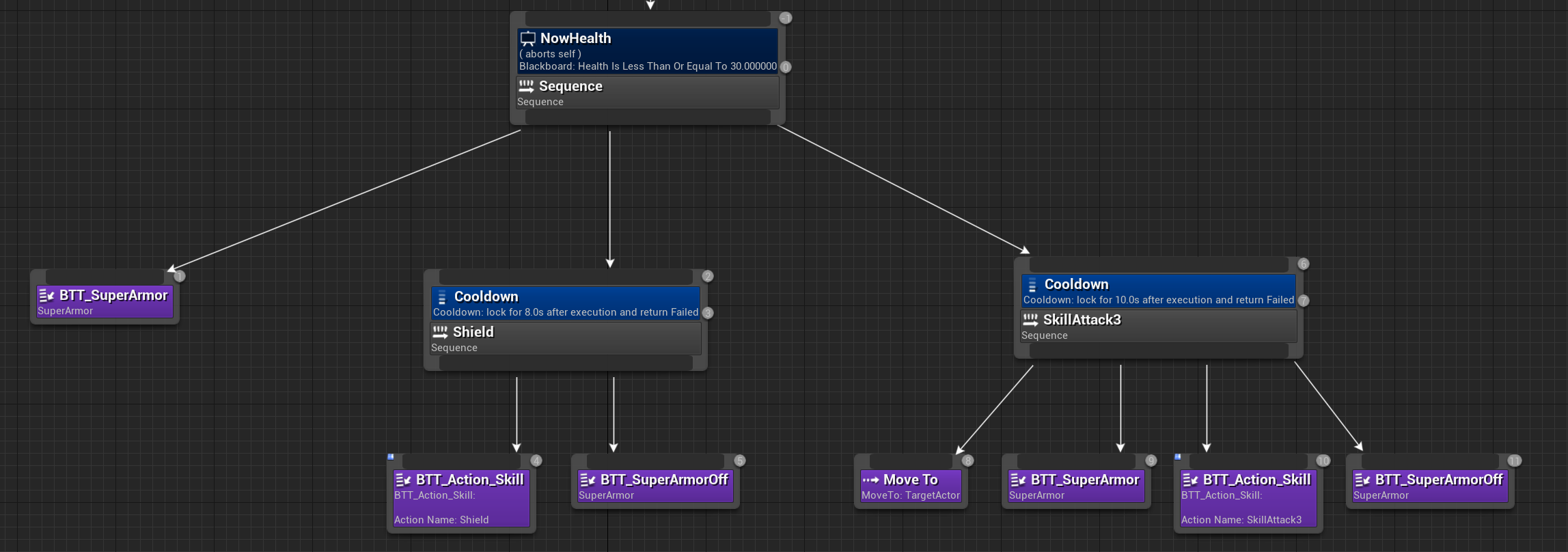Click 'Cooldown: lock for 8.0s' description text
This screenshot has height=552, width=1568.
pyautogui.click(x=566, y=312)
